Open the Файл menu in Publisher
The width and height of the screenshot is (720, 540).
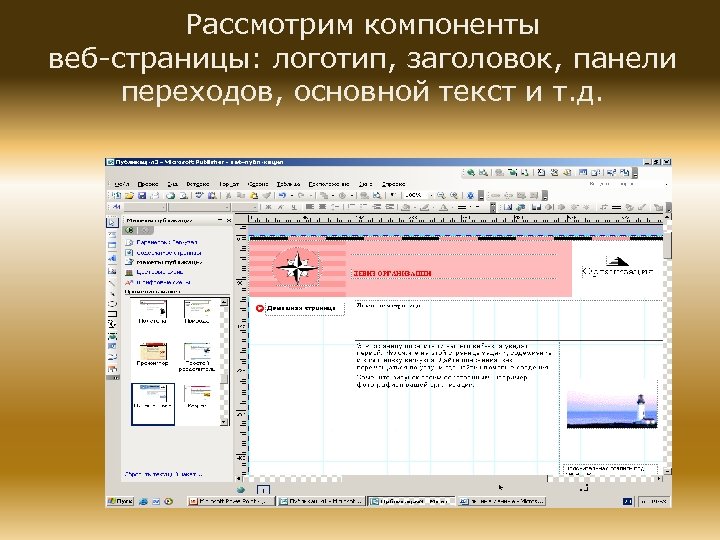click(x=120, y=184)
